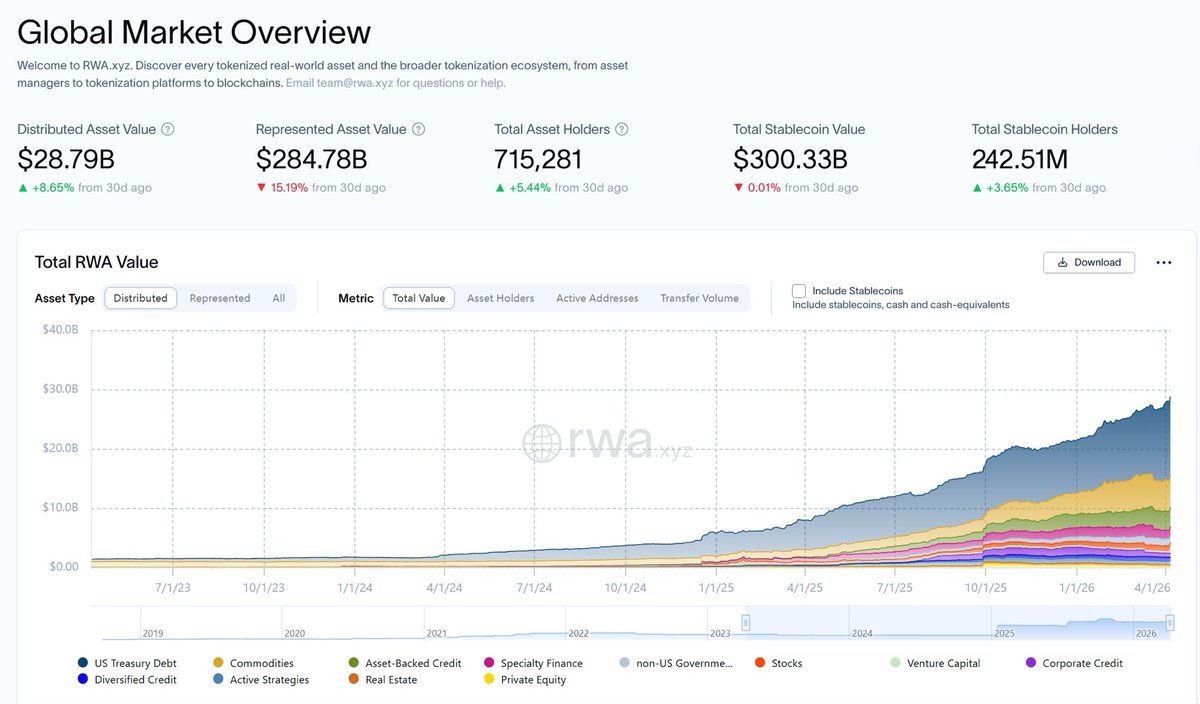Screen dimensions: 1200x704
Task: Select the All asset type option
Action: (x=279, y=298)
